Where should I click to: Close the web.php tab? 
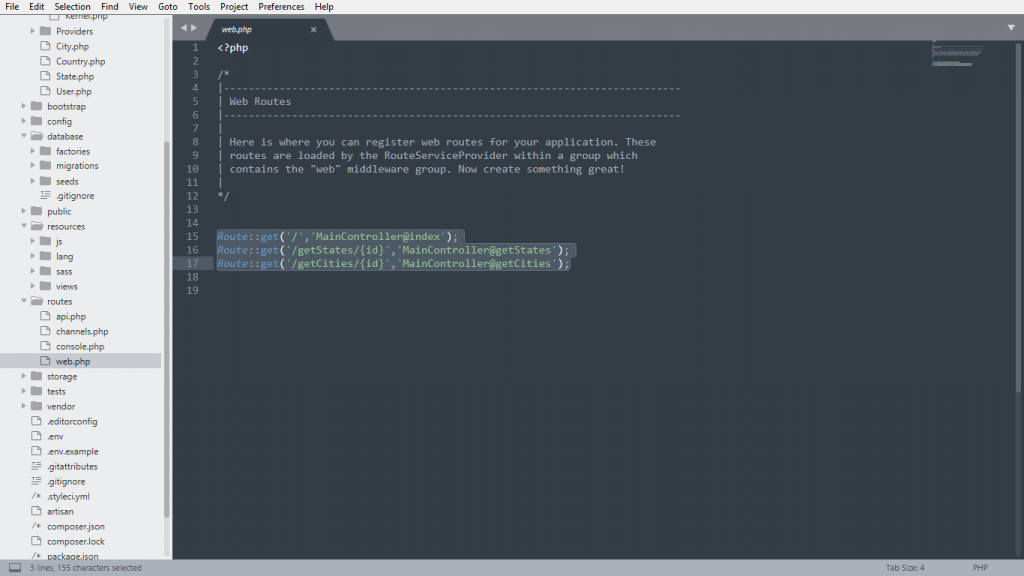pyautogui.click(x=313, y=29)
